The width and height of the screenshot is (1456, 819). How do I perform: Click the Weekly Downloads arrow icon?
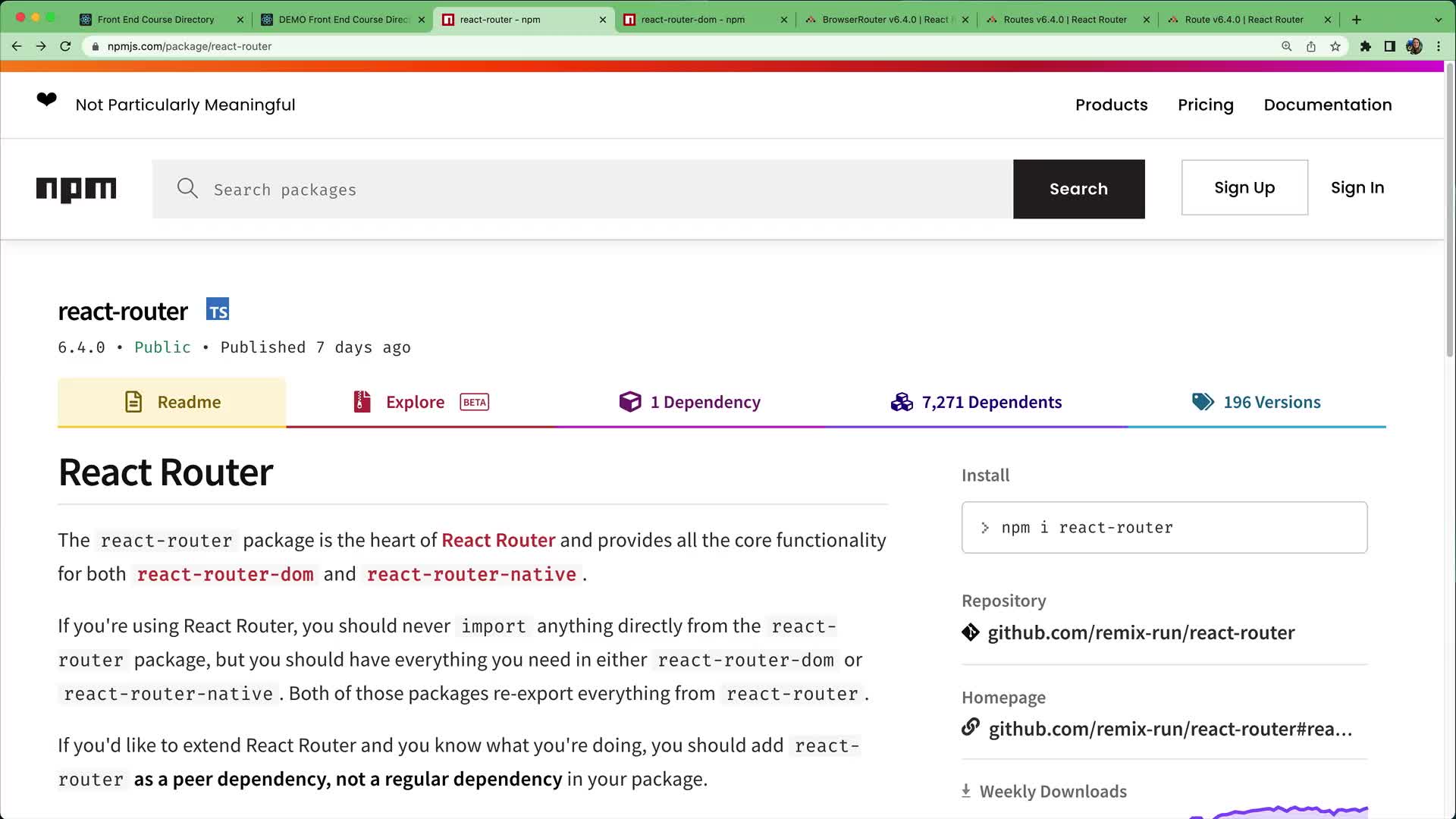tap(966, 791)
